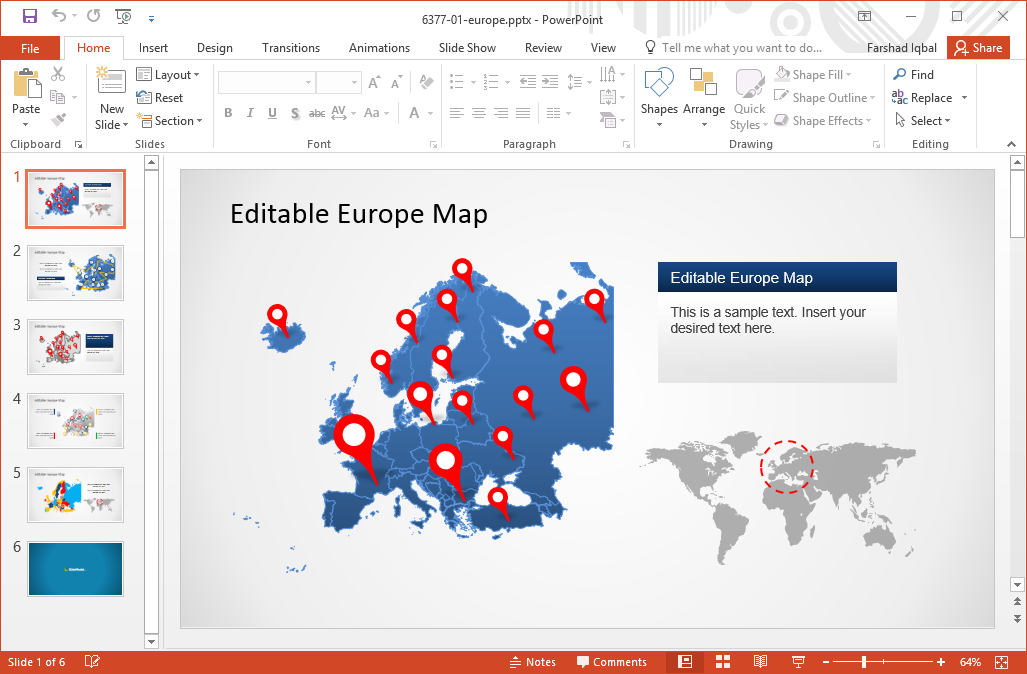Switch to the Transitions tab

point(290,48)
